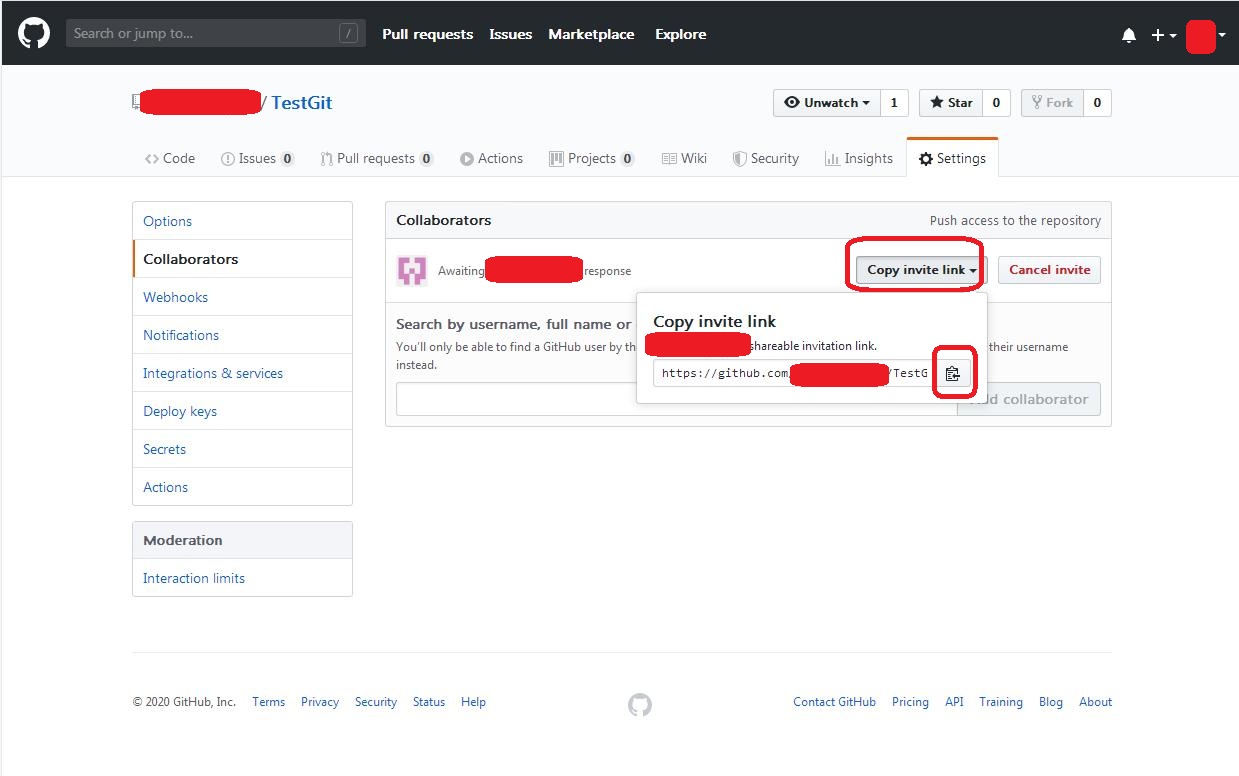1239x776 pixels.
Task: Open the Privacy footer link
Action: (320, 702)
